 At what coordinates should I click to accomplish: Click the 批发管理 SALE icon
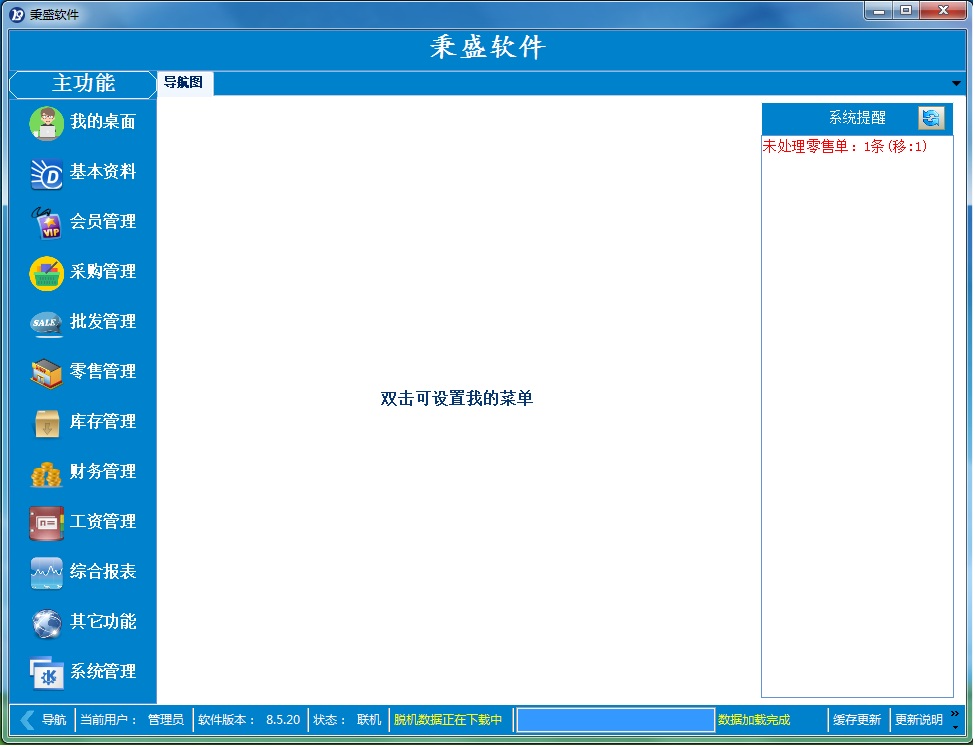pos(47,324)
